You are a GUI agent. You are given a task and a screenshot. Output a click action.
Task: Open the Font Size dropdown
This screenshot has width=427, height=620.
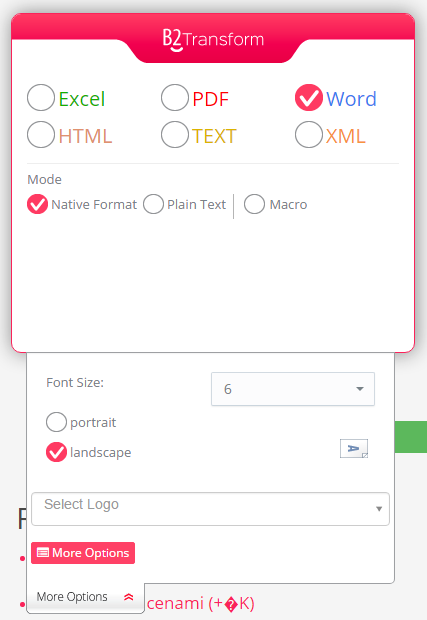pos(293,389)
